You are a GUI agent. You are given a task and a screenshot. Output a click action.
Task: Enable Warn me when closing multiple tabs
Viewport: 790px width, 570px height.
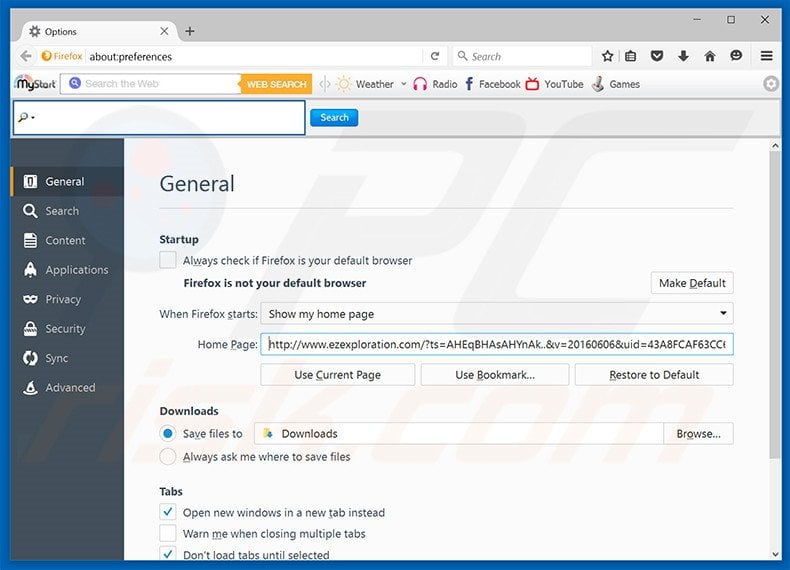click(x=168, y=533)
